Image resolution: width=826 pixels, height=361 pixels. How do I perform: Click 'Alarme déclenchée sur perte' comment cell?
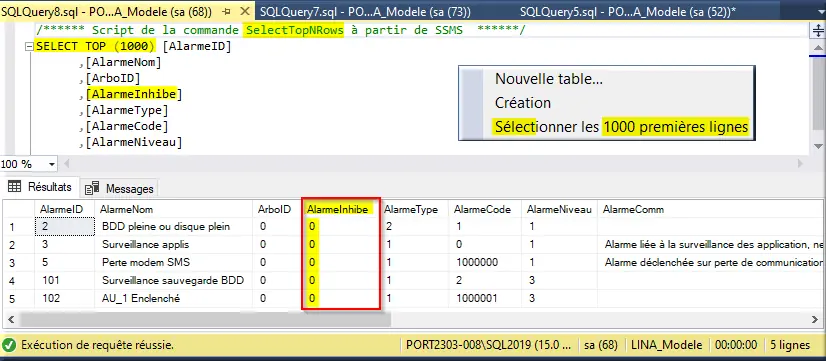(710, 262)
